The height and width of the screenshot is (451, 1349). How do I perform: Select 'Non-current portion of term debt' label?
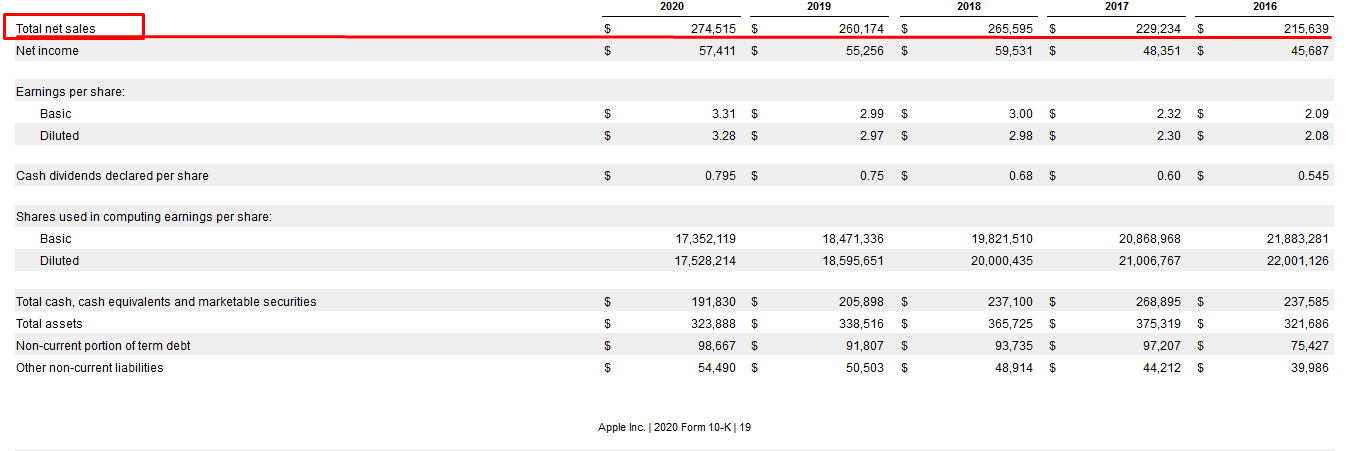click(x=103, y=346)
